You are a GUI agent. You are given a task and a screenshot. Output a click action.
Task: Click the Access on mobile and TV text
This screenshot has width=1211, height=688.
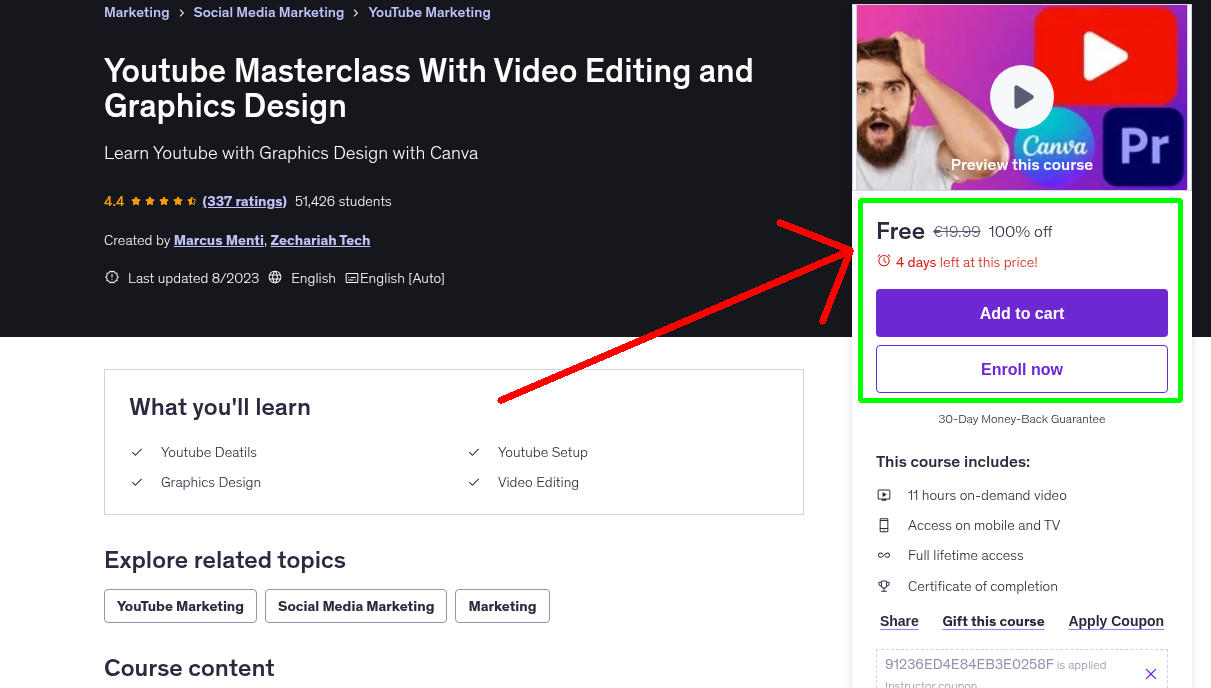pyautogui.click(x=984, y=525)
